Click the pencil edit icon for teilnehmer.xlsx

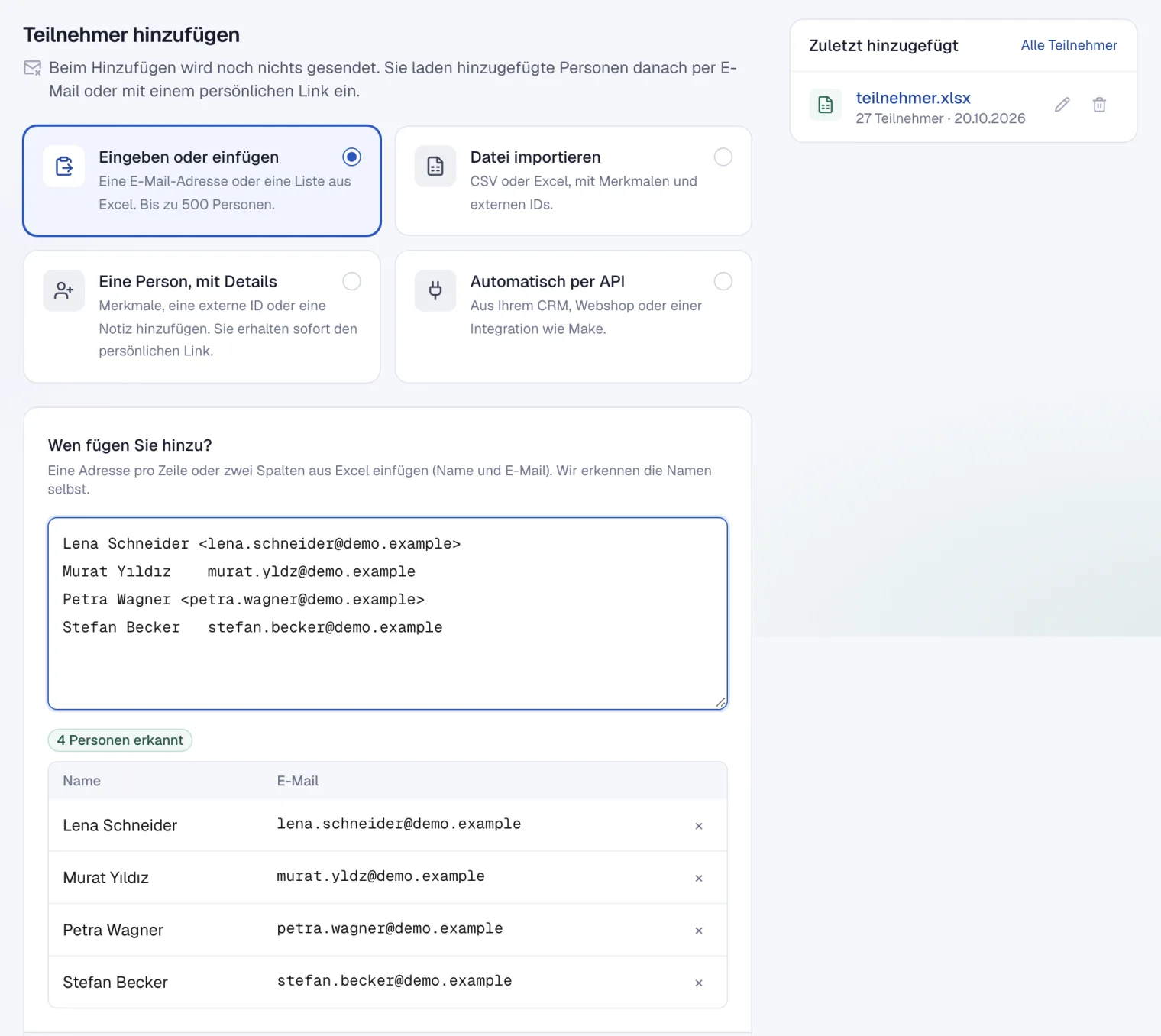[1062, 105]
